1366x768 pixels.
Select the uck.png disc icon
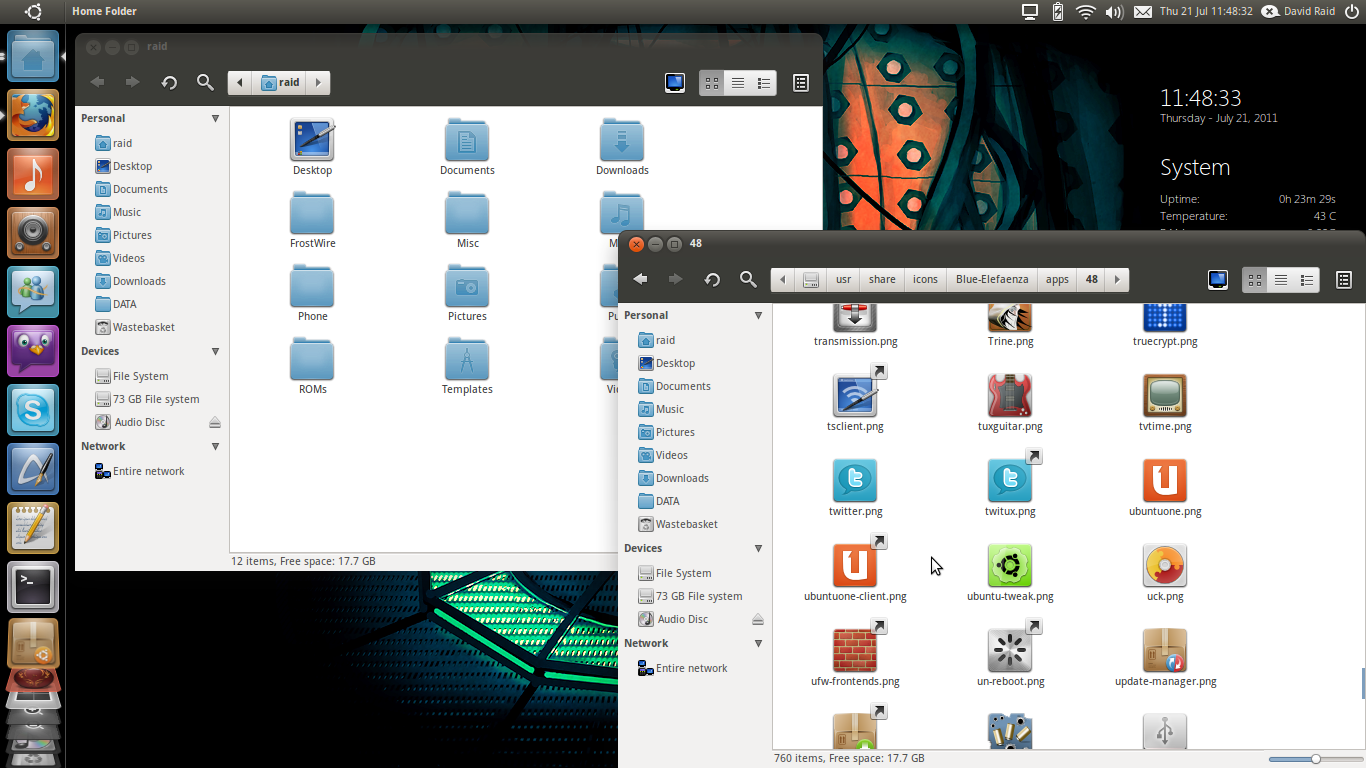[1165, 566]
